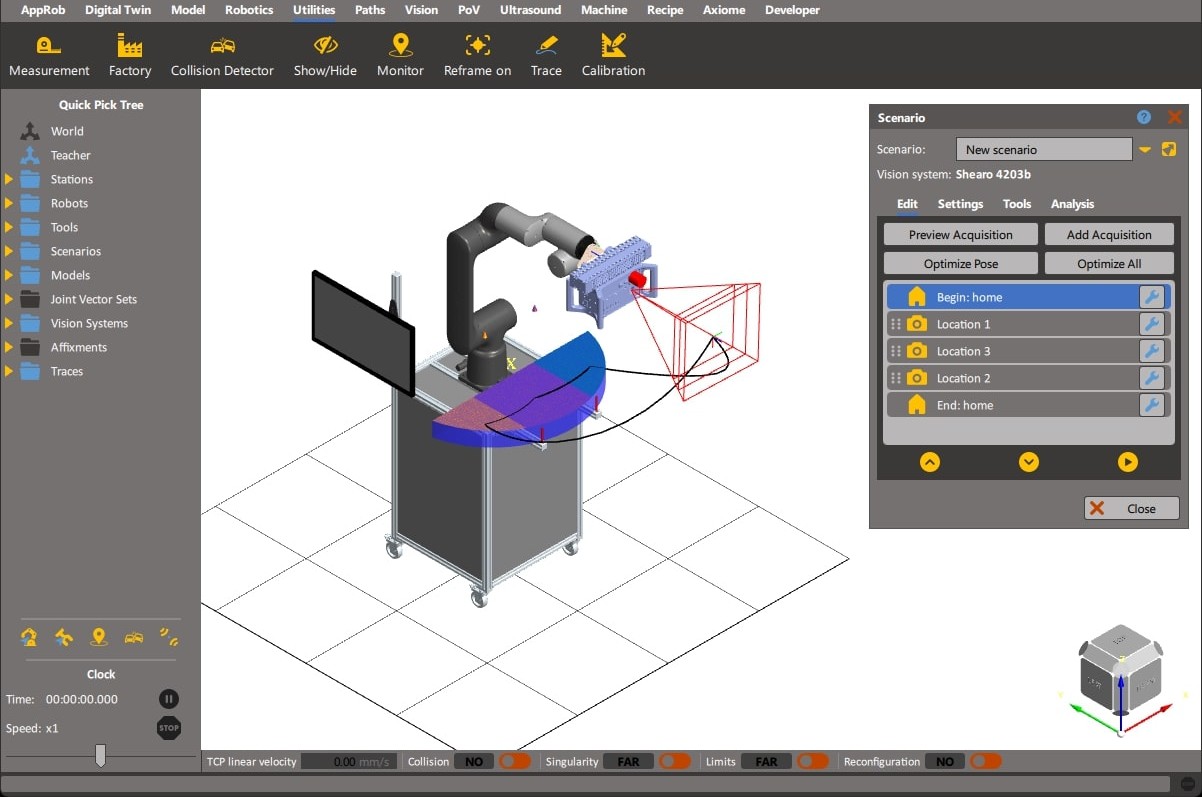
Task: Click the Add Acquisition button
Action: 1108,235
